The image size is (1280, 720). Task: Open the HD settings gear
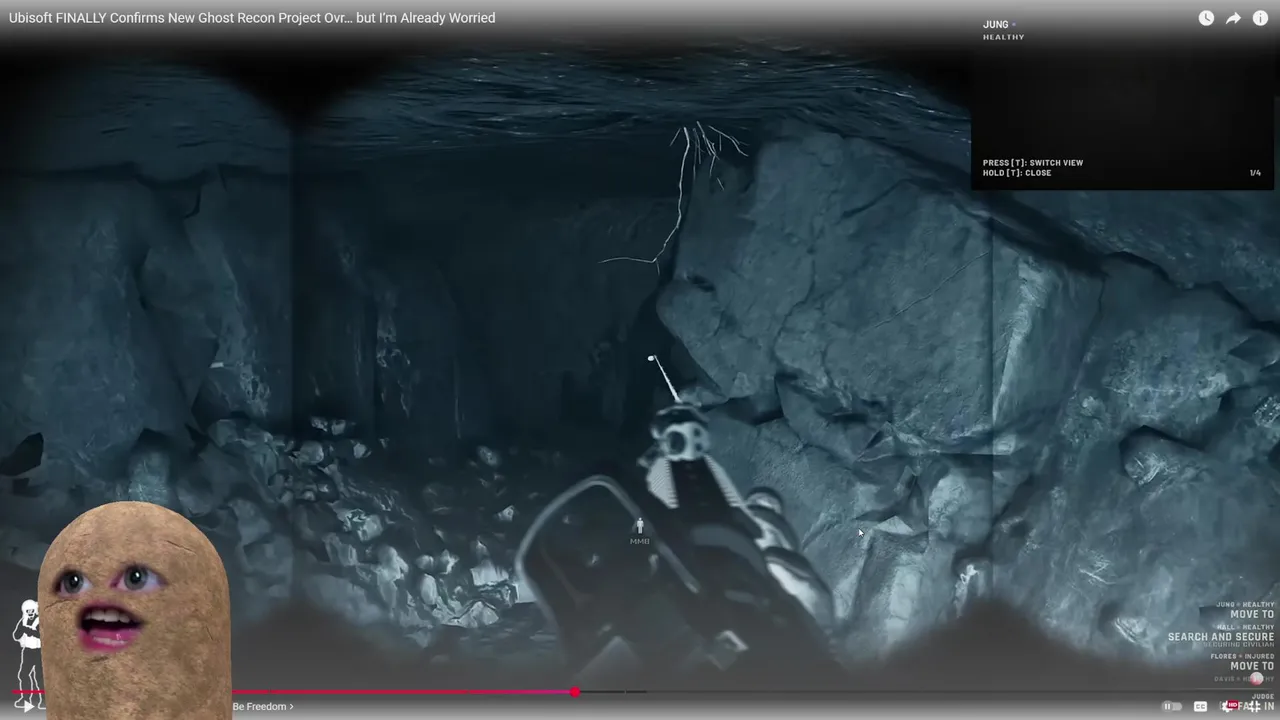(1230, 706)
